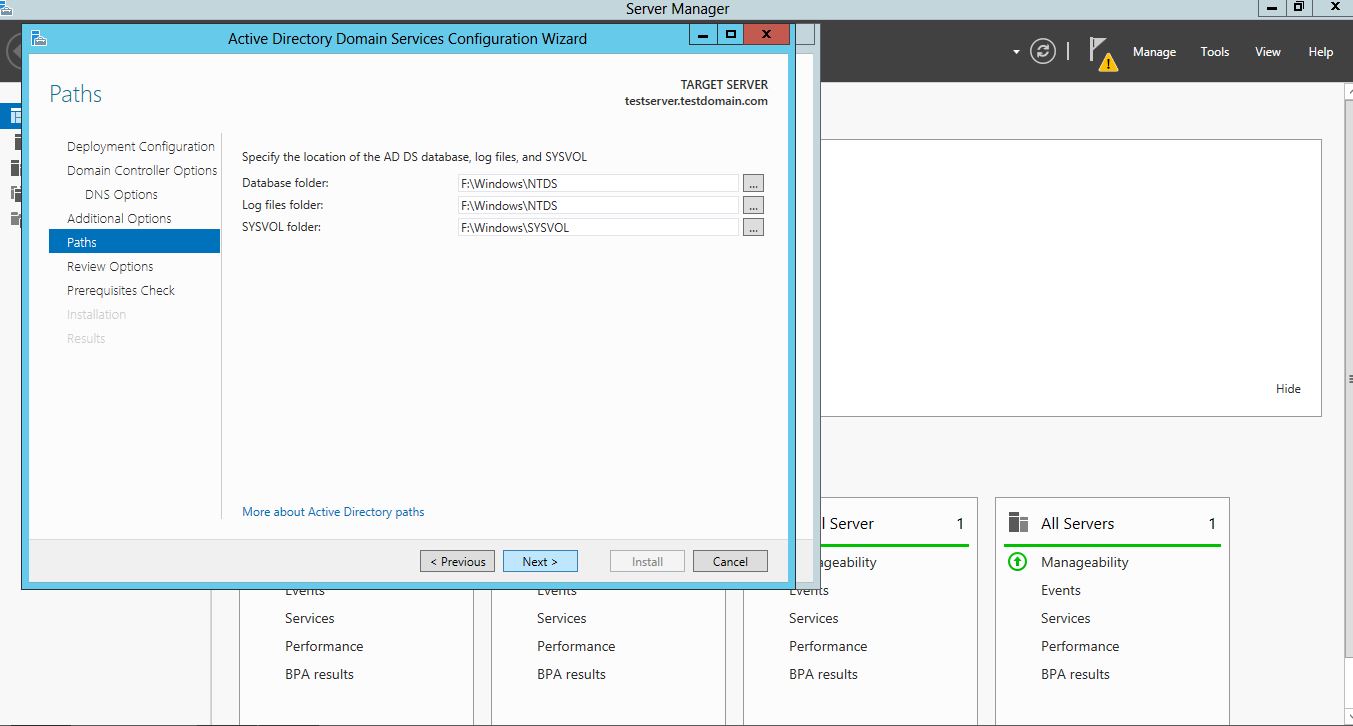Click the All Servers tile header

coord(1112,523)
